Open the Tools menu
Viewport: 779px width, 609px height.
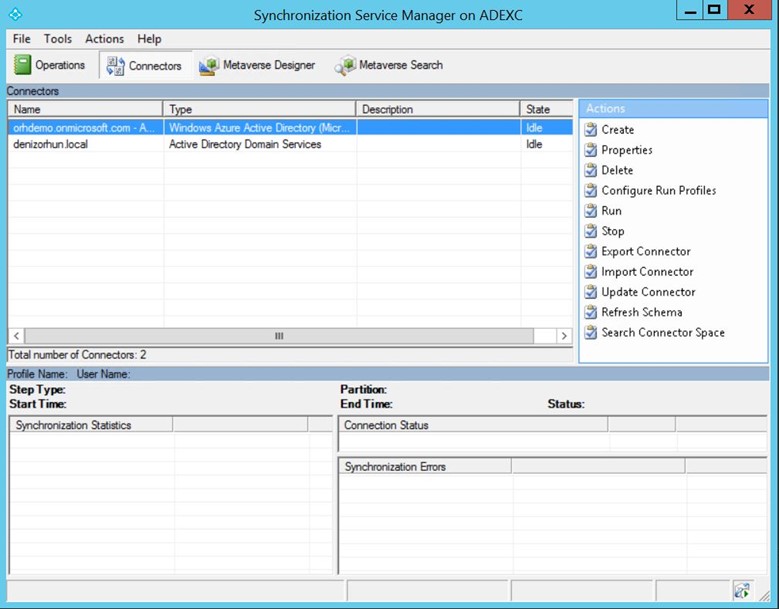(58, 39)
